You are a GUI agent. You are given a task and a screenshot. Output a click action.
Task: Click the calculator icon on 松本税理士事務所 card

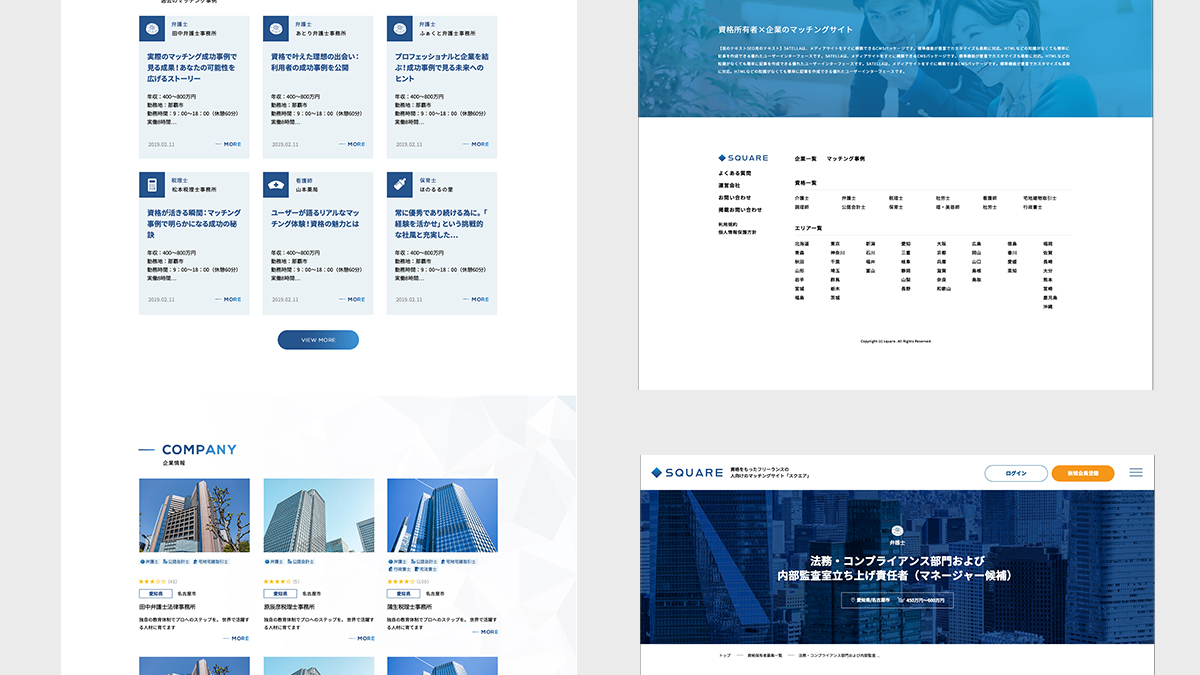point(152,185)
